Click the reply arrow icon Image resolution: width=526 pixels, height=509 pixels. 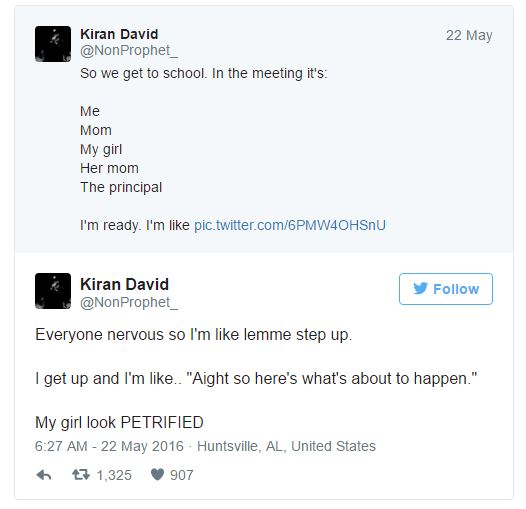coord(44,475)
